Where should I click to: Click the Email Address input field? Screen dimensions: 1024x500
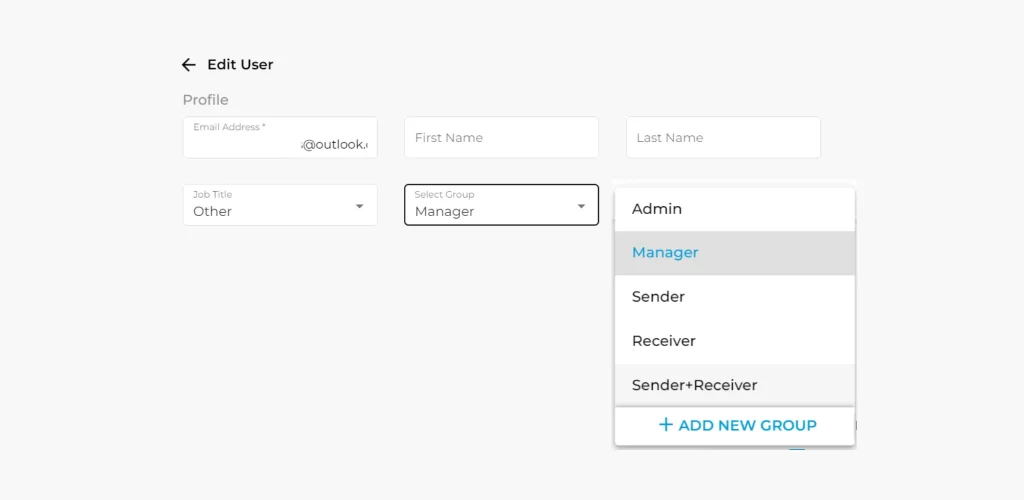click(x=280, y=137)
